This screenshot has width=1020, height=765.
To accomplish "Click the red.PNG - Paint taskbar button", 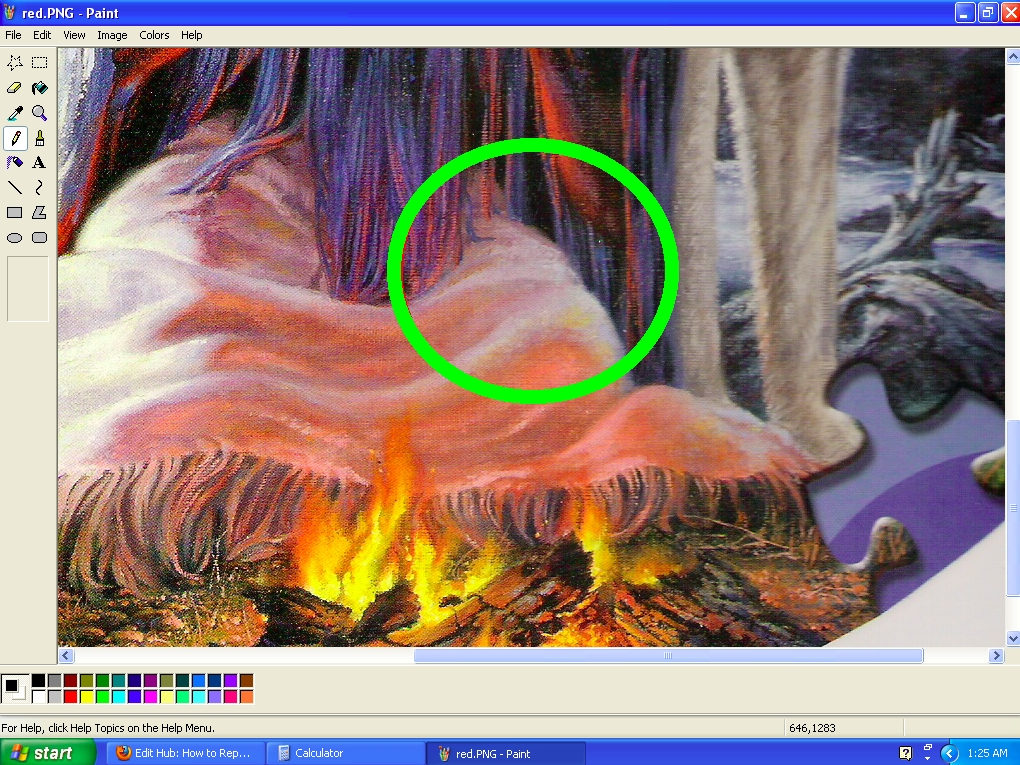I will [x=507, y=753].
